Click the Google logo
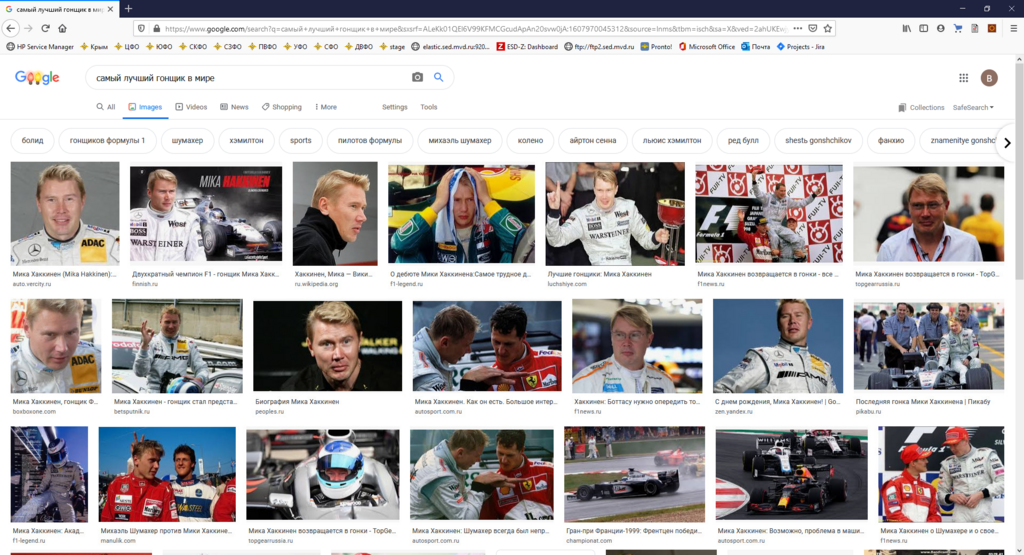This screenshot has width=1024, height=555. click(x=37, y=78)
